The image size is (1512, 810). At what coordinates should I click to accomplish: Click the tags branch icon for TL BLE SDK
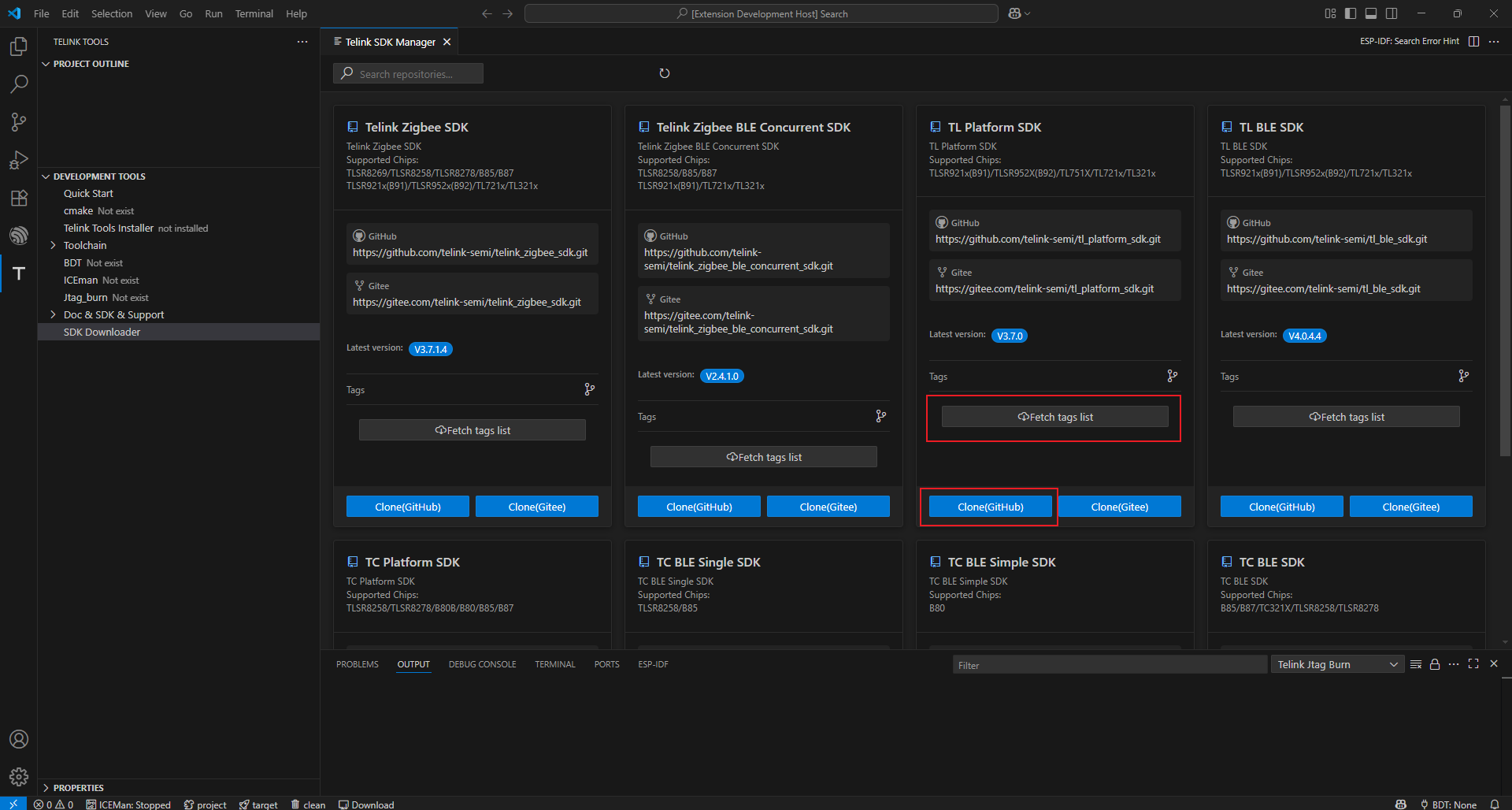pos(1464,376)
